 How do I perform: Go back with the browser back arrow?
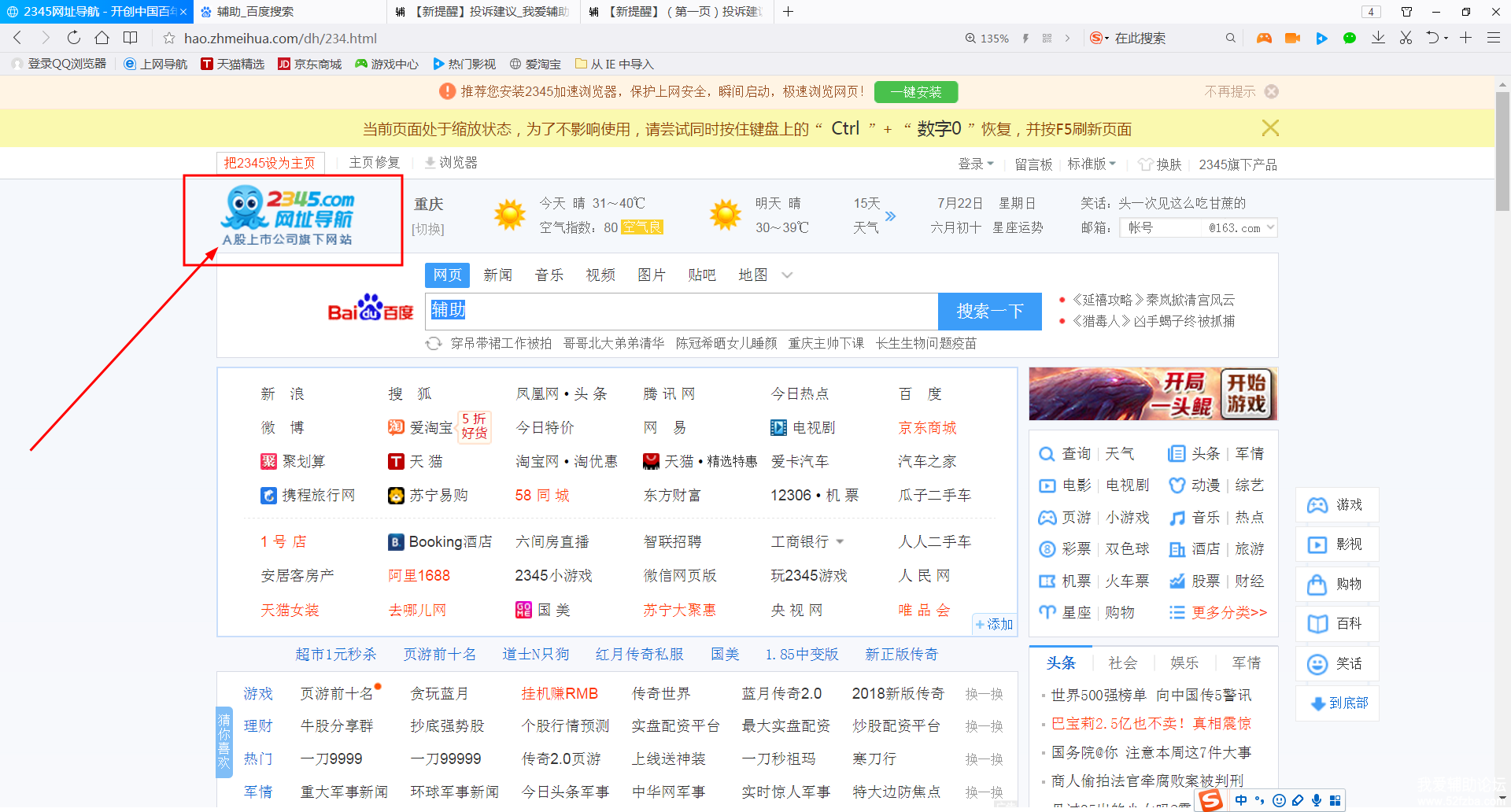[x=17, y=38]
